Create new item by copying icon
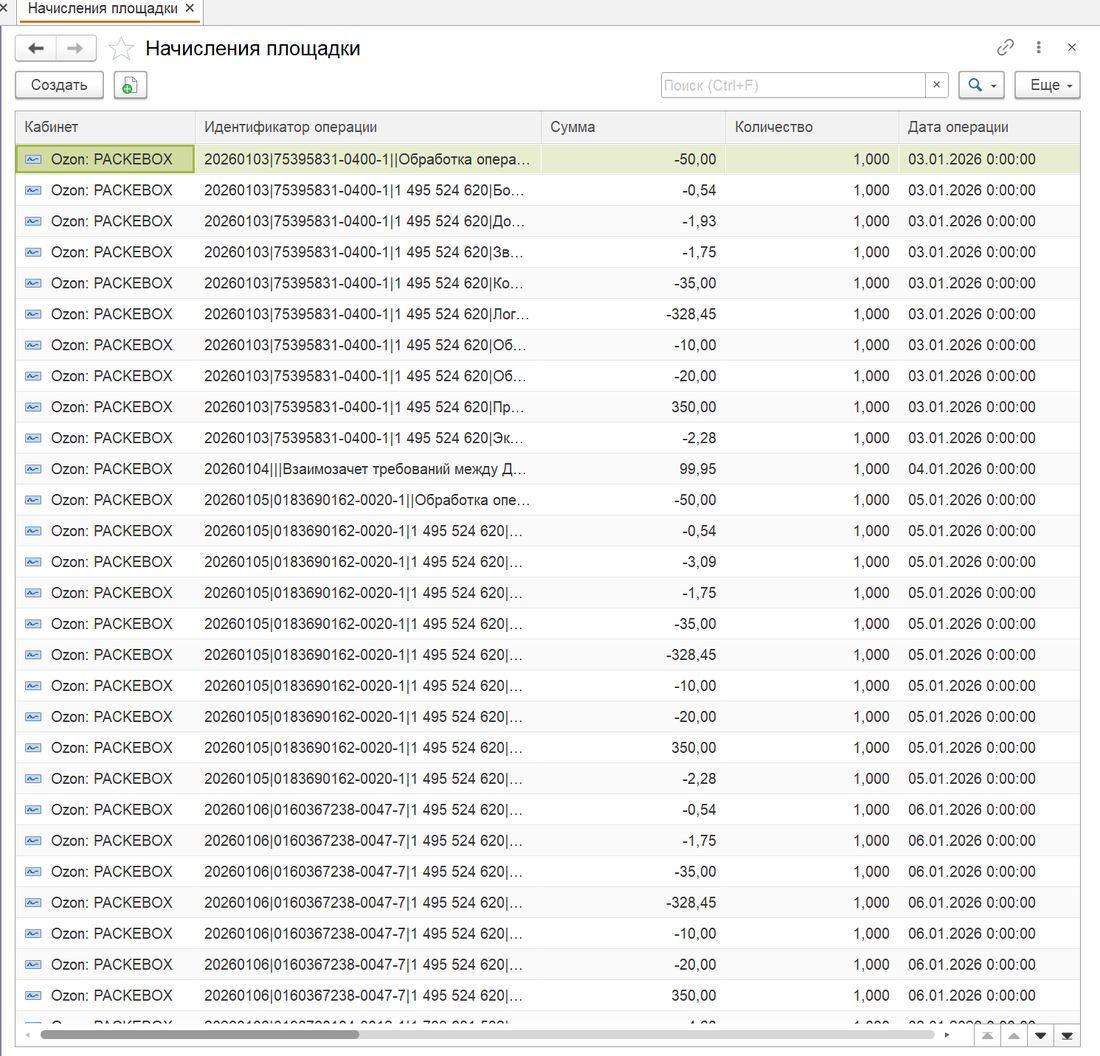This screenshot has height=1056, width=1100. [130, 86]
